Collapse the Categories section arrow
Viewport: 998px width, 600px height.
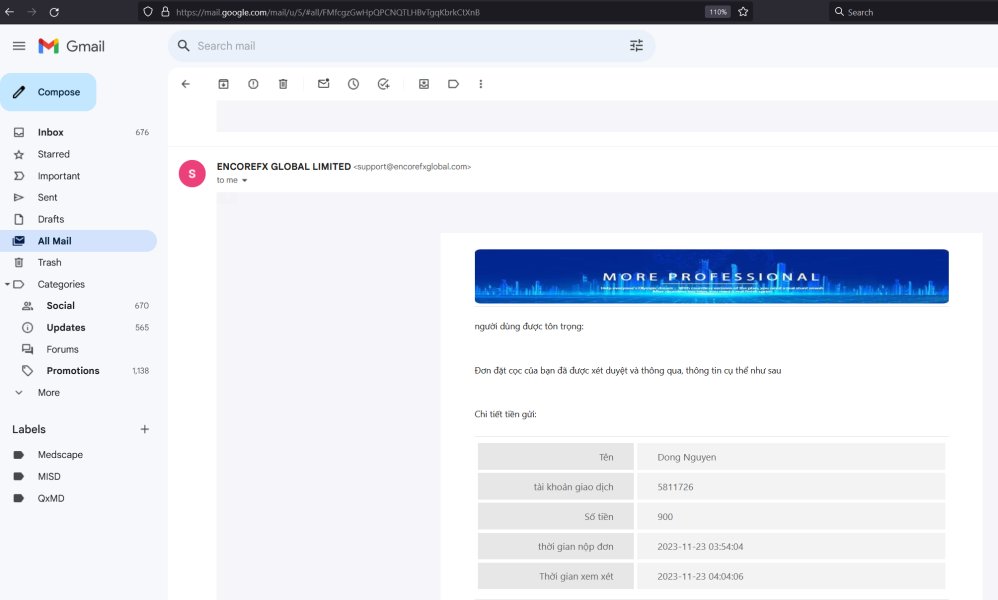pos(7,284)
